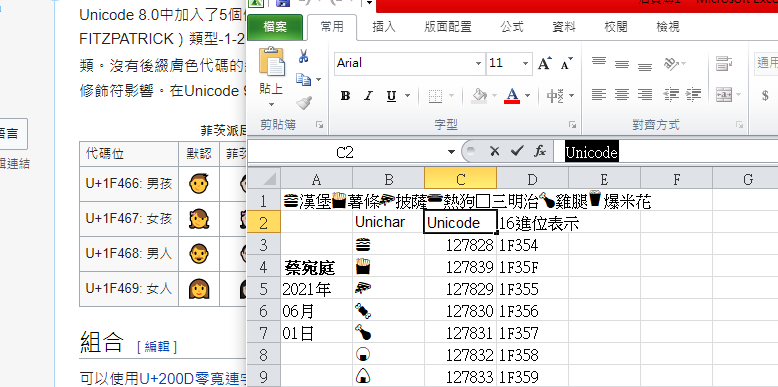778x387 pixels.
Task: Align cell text to top
Action: coord(599,62)
